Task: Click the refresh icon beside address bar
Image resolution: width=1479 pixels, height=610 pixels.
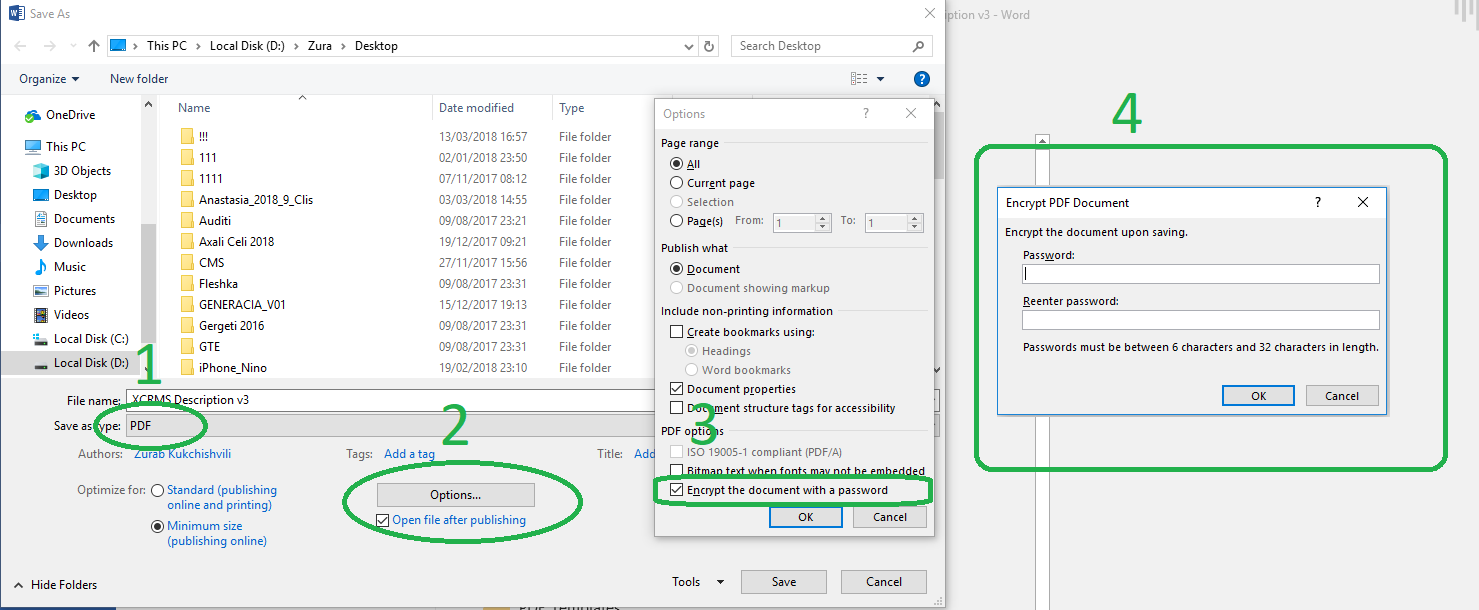Action: point(709,46)
